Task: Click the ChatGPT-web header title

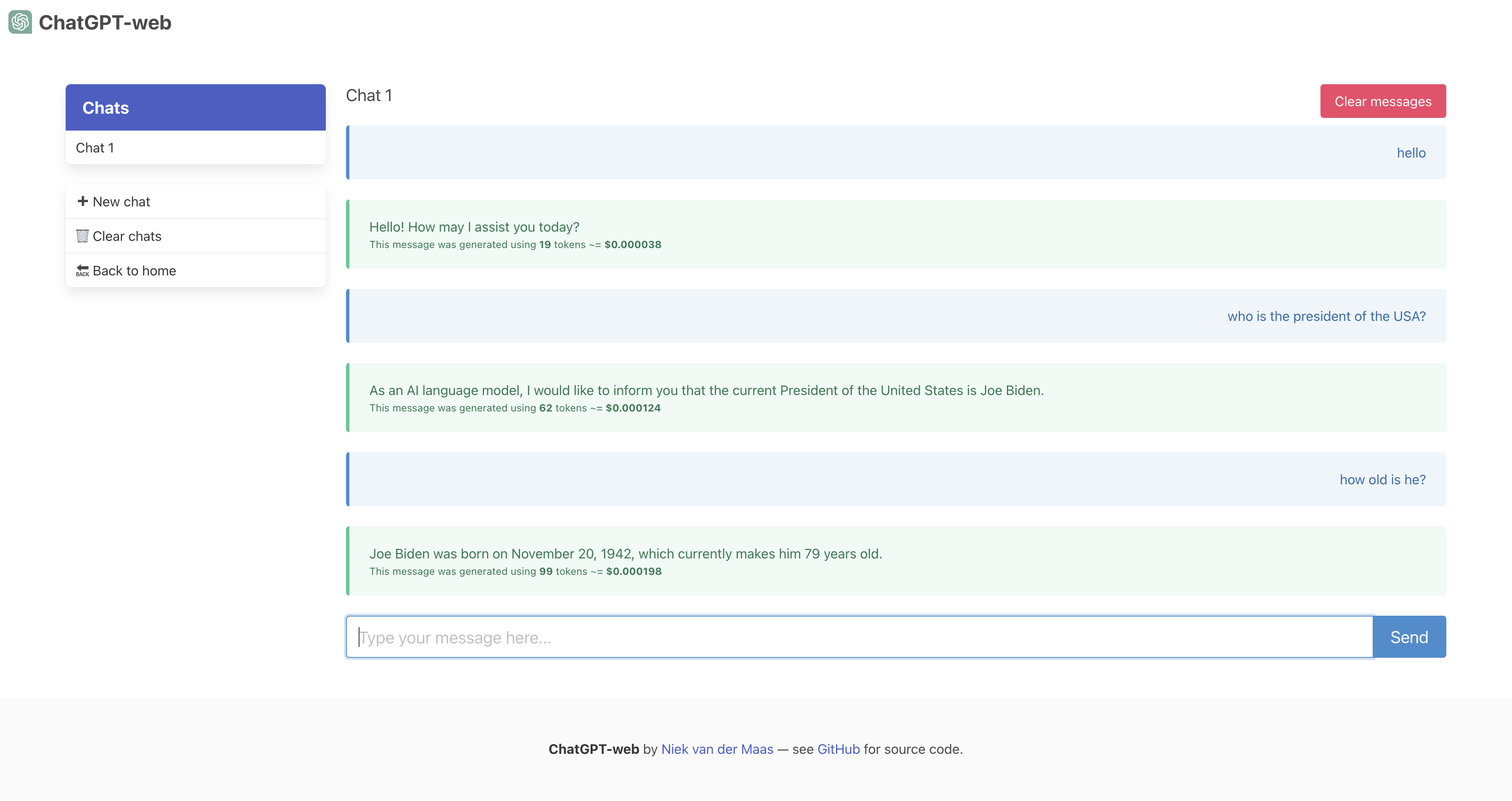Action: 105,22
